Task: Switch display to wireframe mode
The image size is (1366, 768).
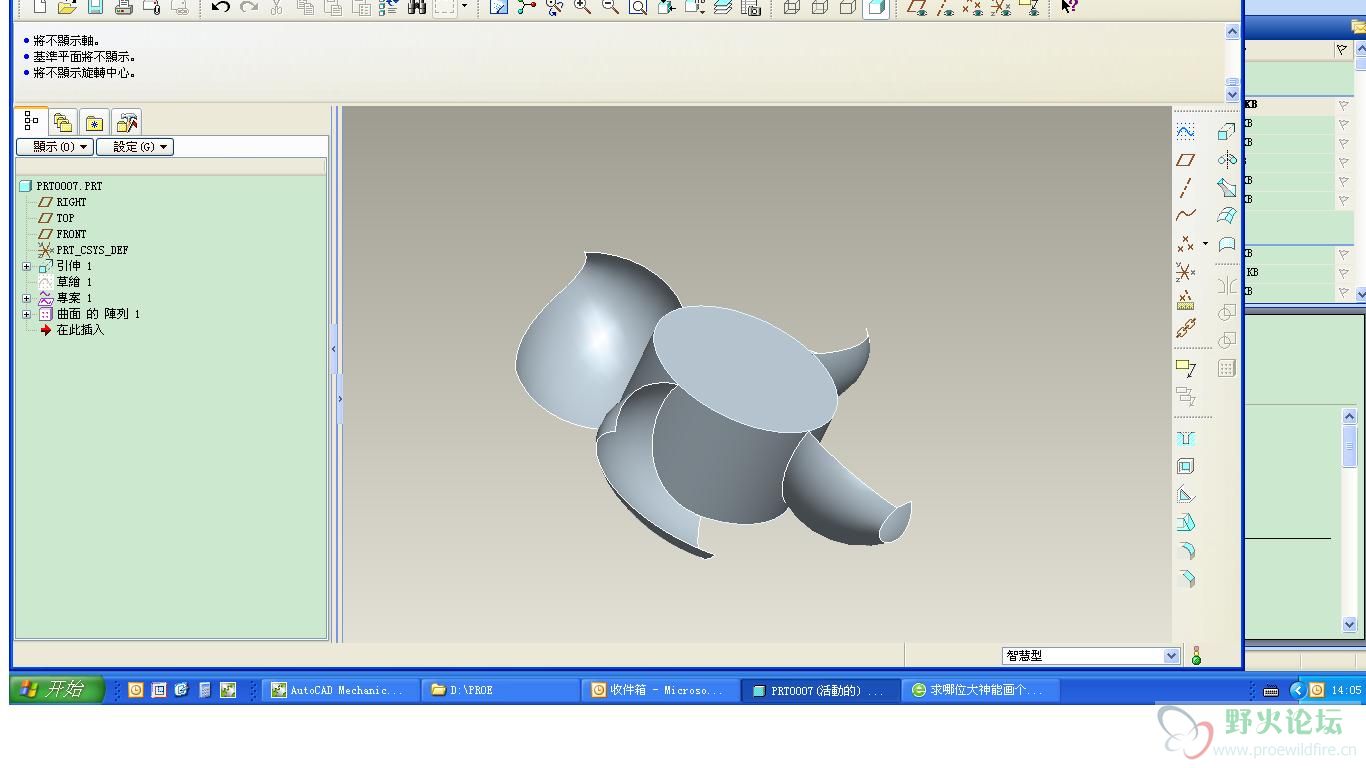Action: pyautogui.click(x=792, y=7)
